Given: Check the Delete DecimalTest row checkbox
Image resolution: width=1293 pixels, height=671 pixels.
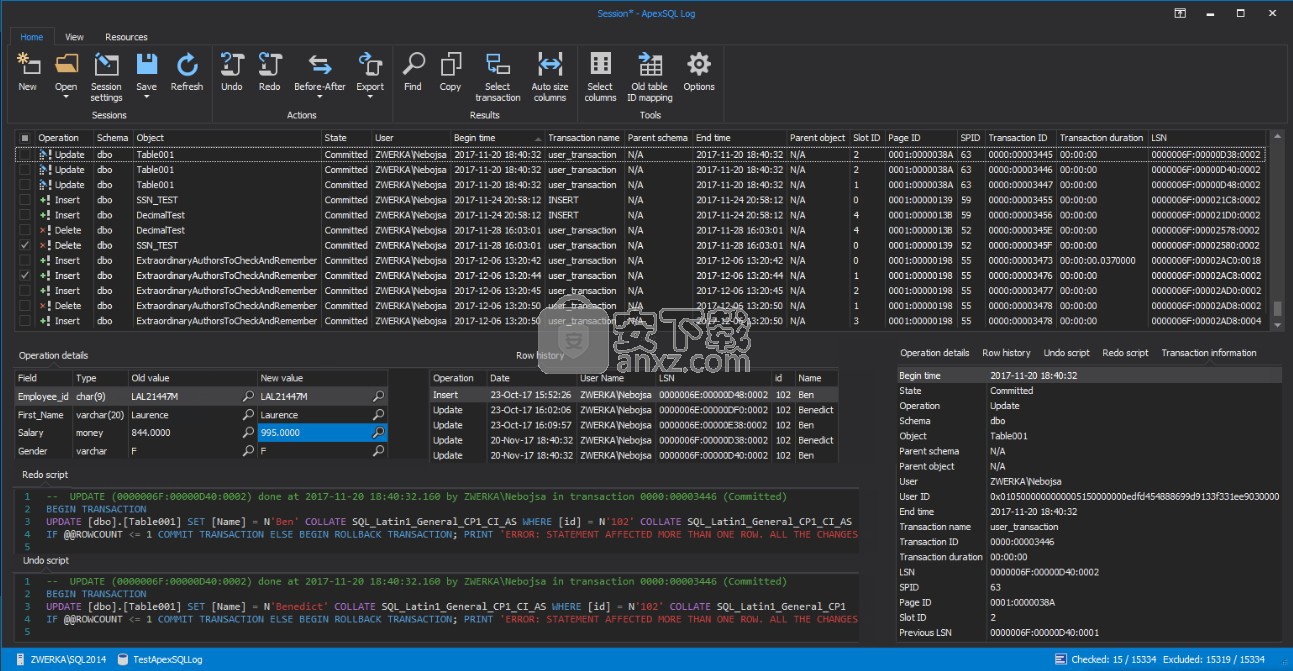Looking at the screenshot, I should [25, 230].
